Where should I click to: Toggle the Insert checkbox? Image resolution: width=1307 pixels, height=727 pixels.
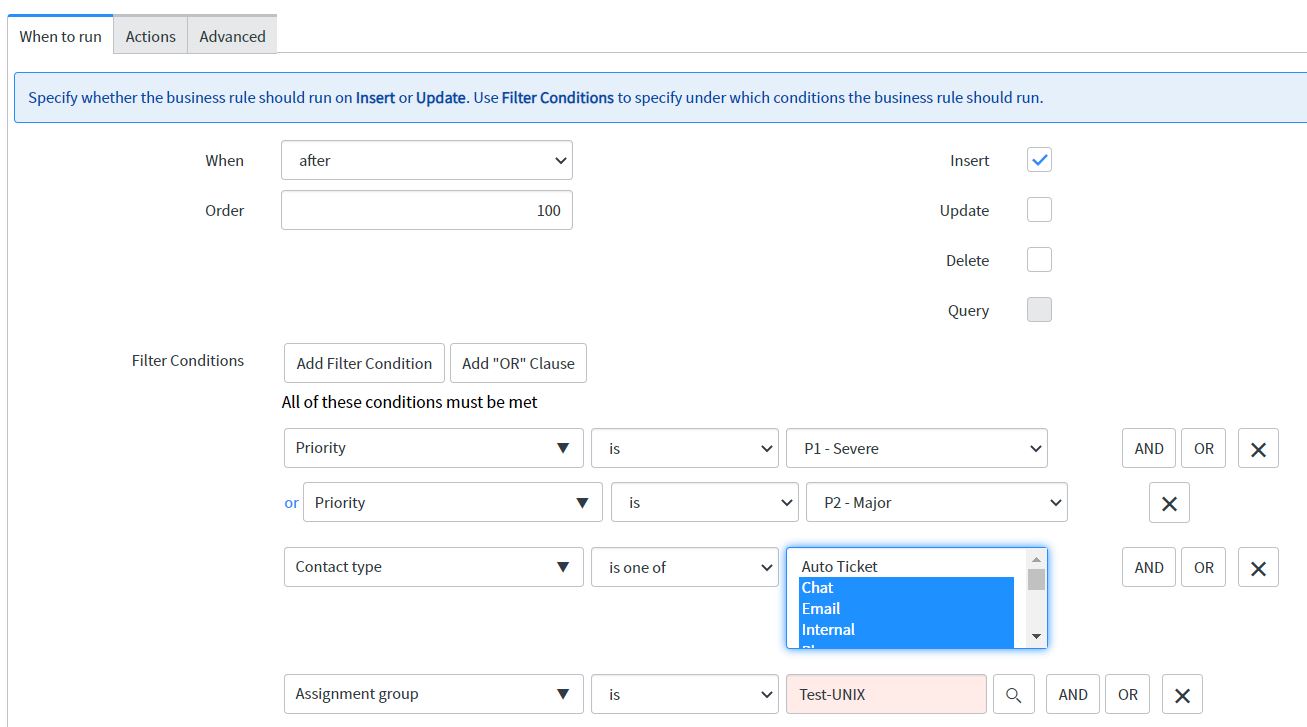[1039, 160]
